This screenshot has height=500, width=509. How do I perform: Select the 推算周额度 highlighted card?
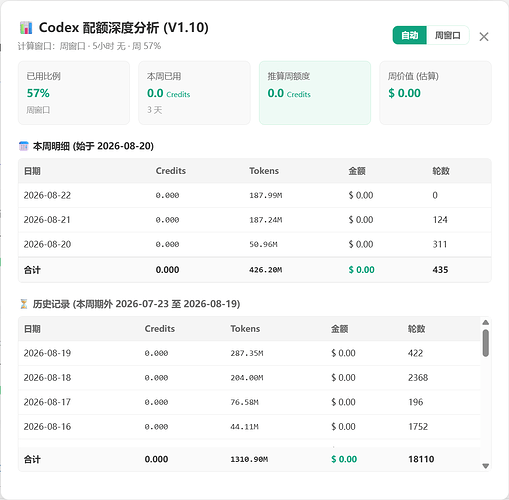[x=315, y=93]
